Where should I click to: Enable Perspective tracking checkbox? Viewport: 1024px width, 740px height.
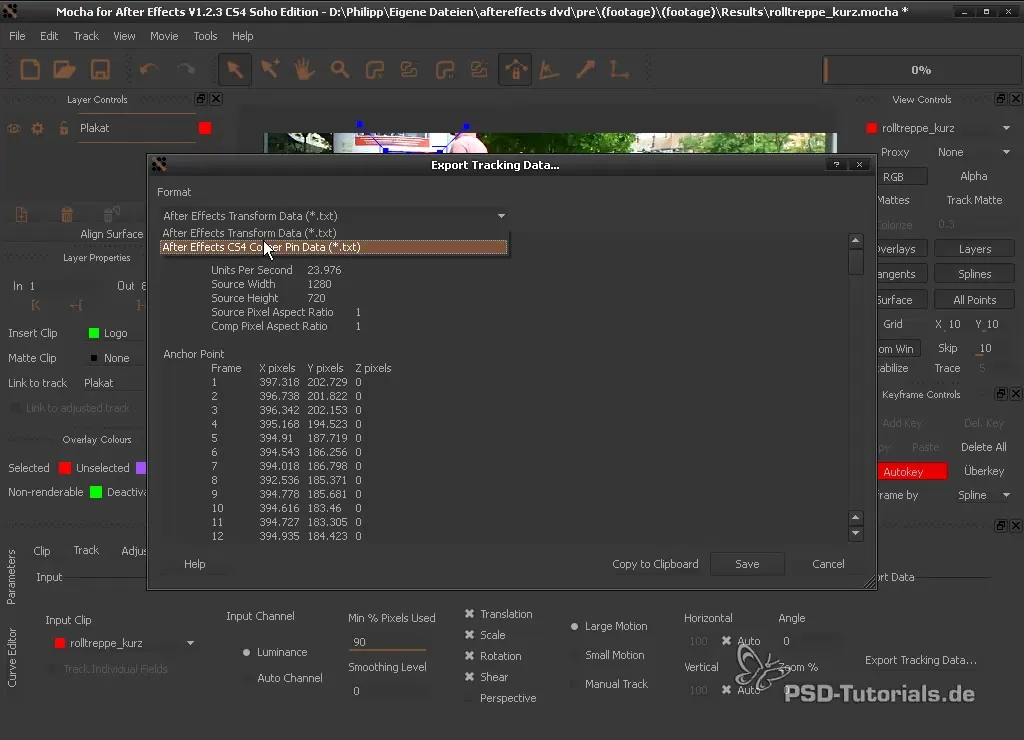[x=470, y=698]
